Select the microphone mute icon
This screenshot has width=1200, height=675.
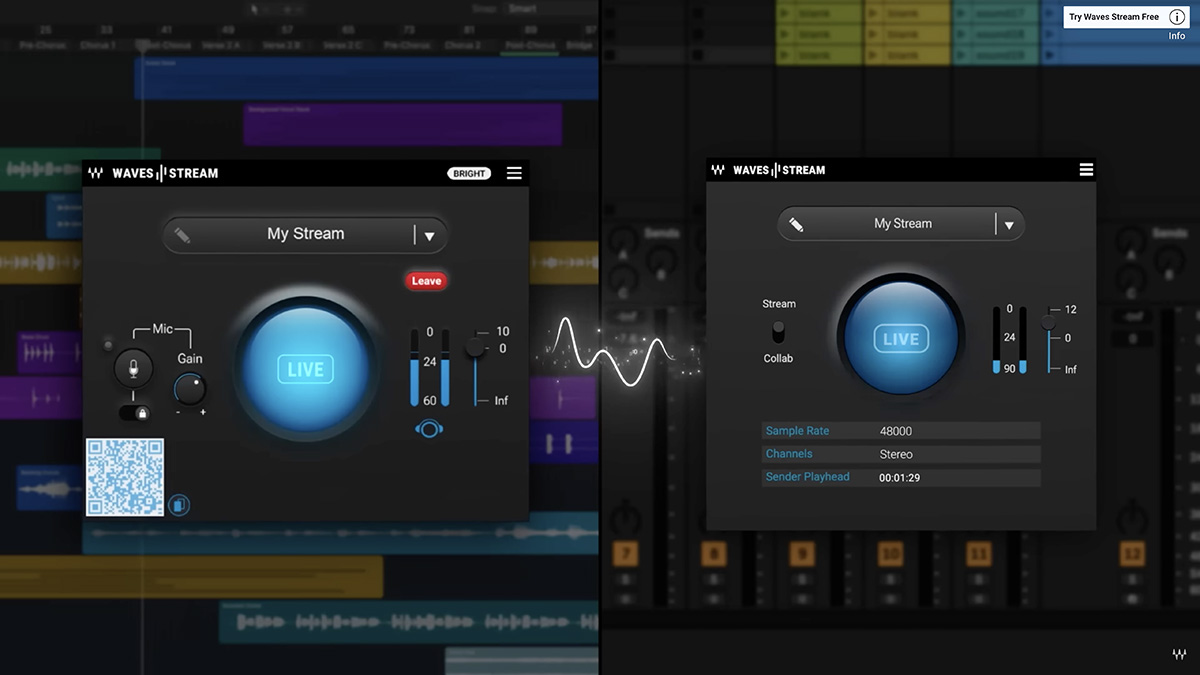point(133,368)
